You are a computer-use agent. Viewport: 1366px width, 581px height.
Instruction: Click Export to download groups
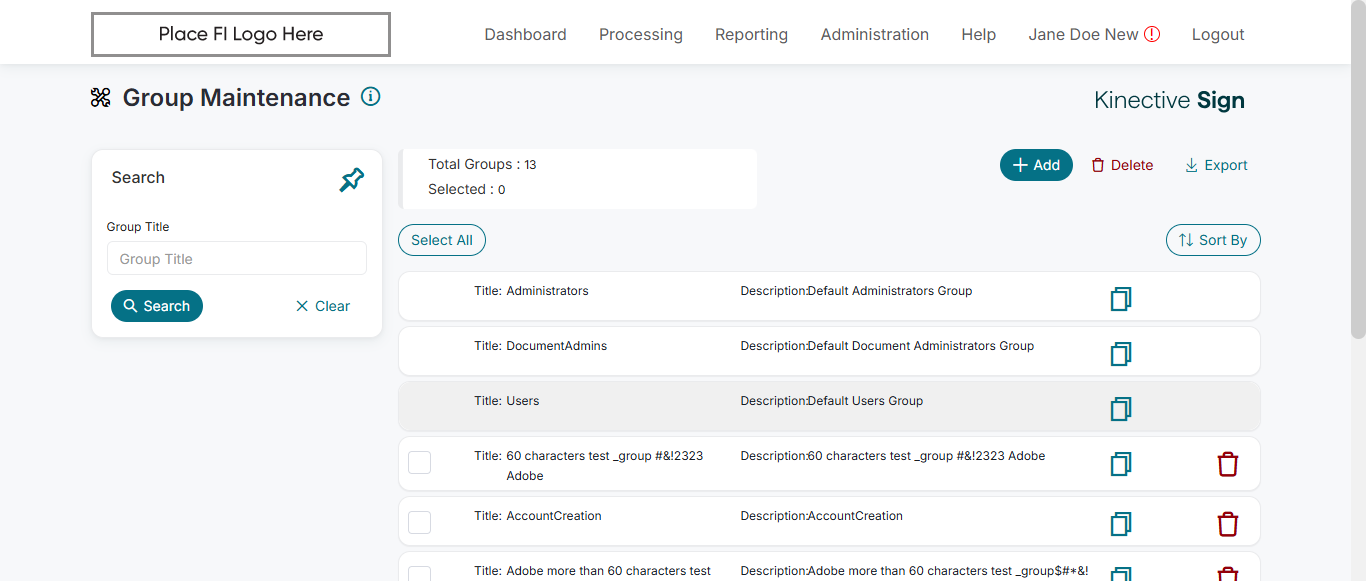[x=1216, y=165]
